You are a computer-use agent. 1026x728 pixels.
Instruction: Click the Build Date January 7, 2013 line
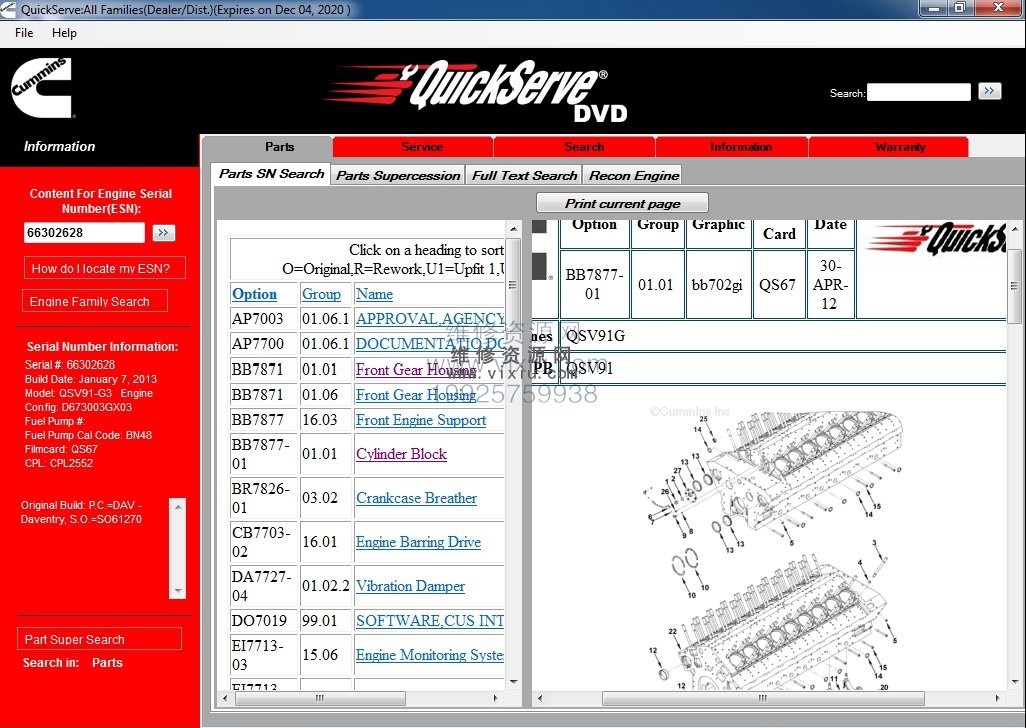91,379
